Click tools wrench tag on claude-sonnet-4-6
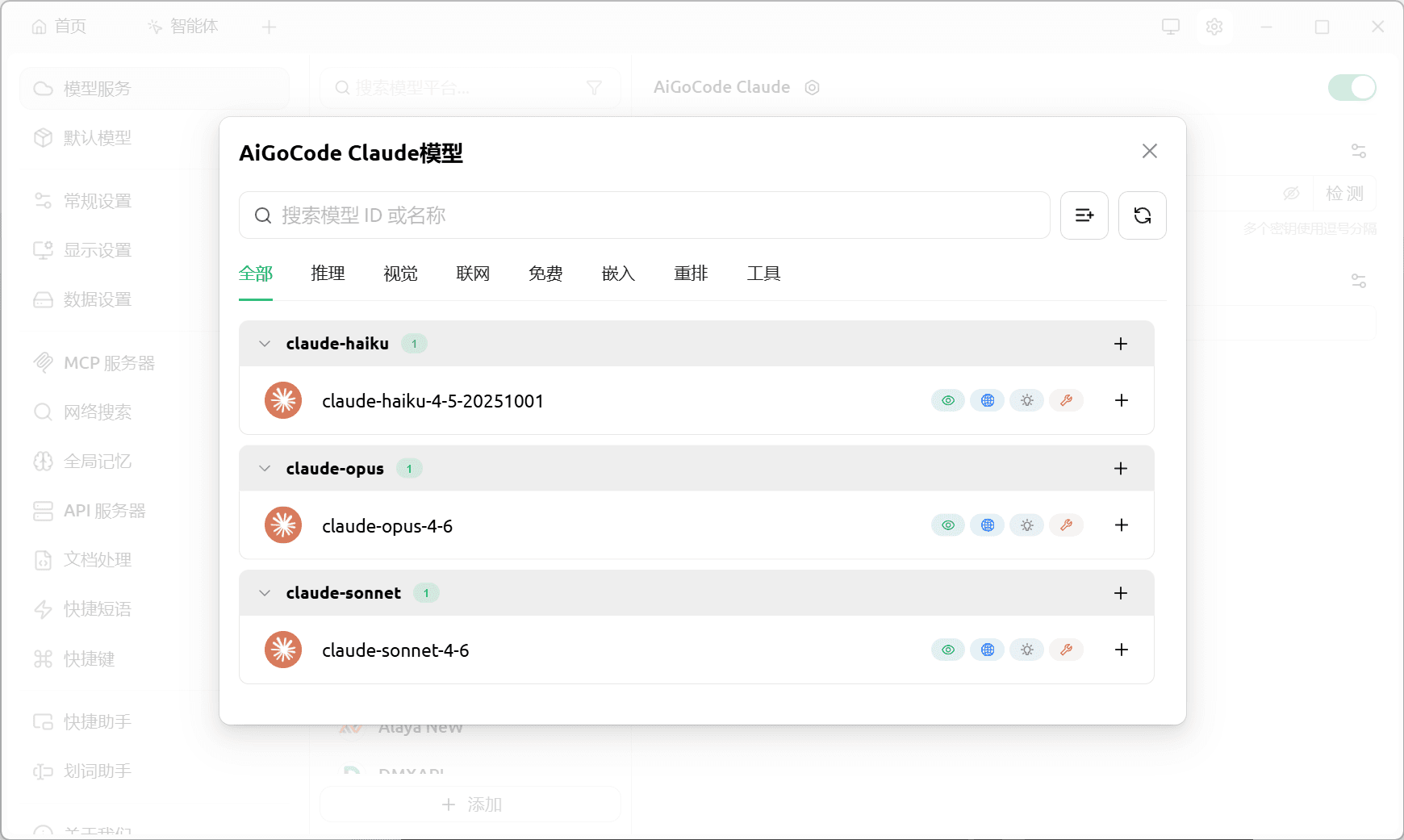Viewport: 1404px width, 840px height. [x=1066, y=650]
